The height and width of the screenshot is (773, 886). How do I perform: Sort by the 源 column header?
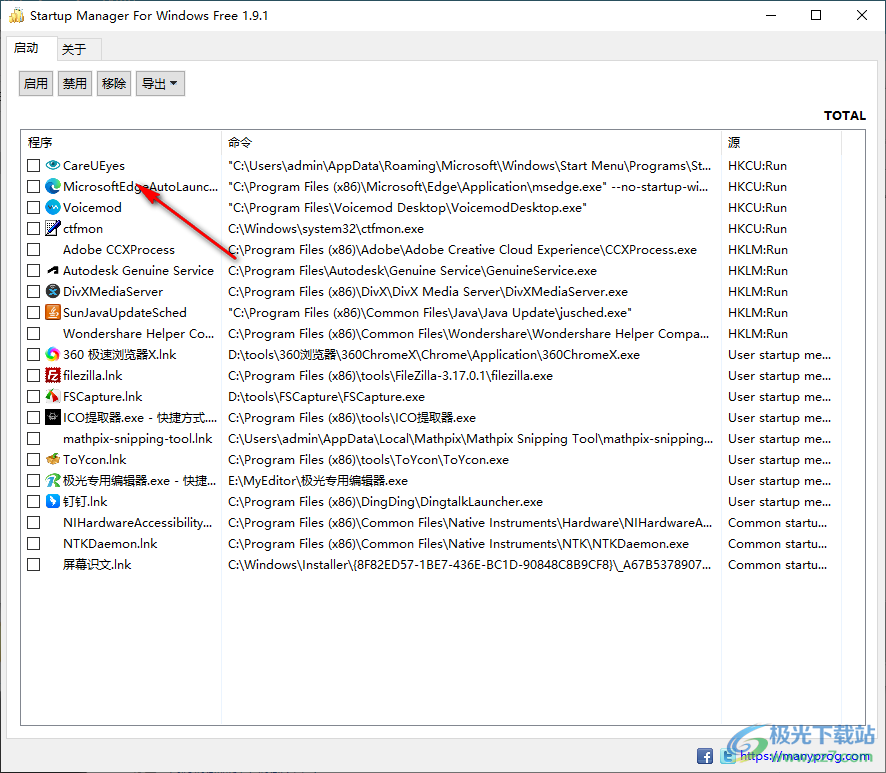pyautogui.click(x=781, y=142)
